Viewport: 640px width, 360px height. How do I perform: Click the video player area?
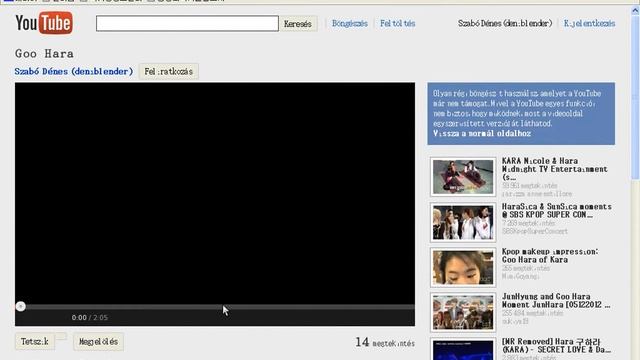tap(215, 193)
